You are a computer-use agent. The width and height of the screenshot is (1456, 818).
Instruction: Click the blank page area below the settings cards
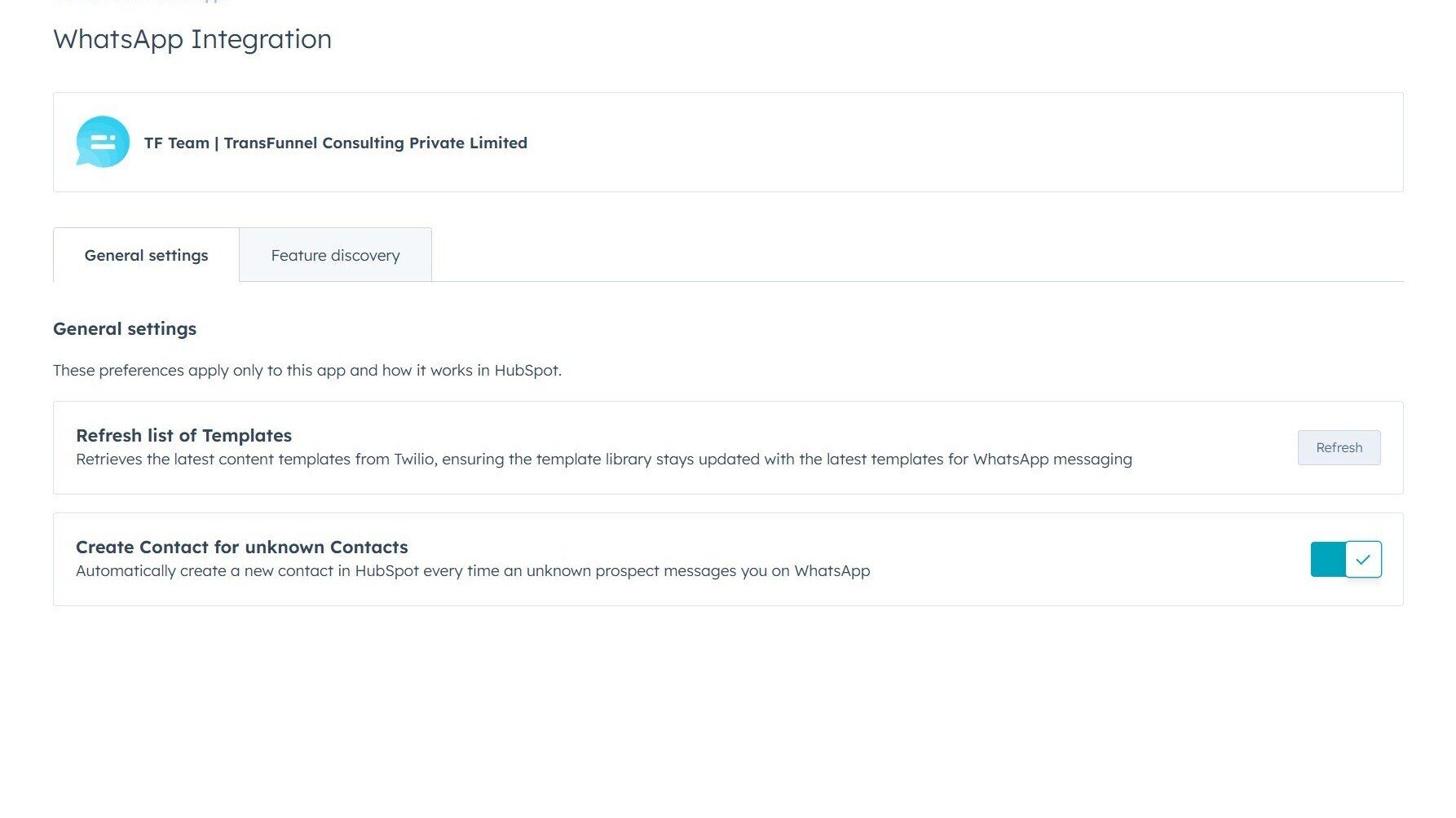tap(727, 709)
